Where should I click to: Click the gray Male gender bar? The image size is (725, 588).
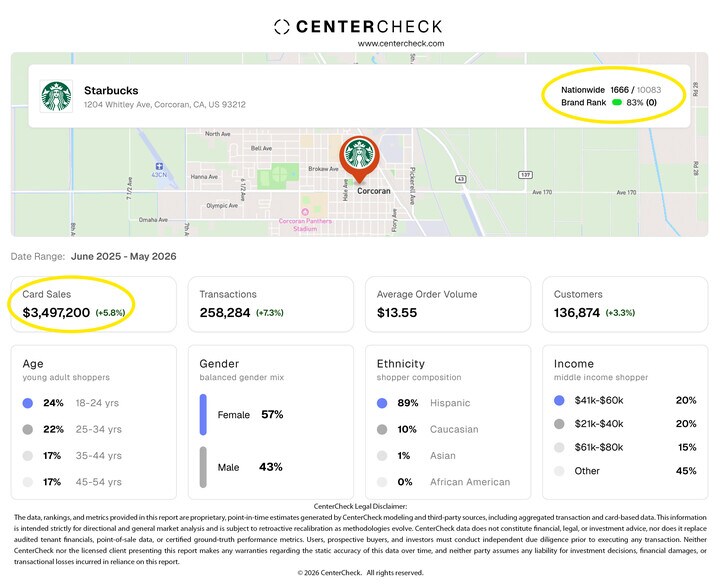coord(203,467)
